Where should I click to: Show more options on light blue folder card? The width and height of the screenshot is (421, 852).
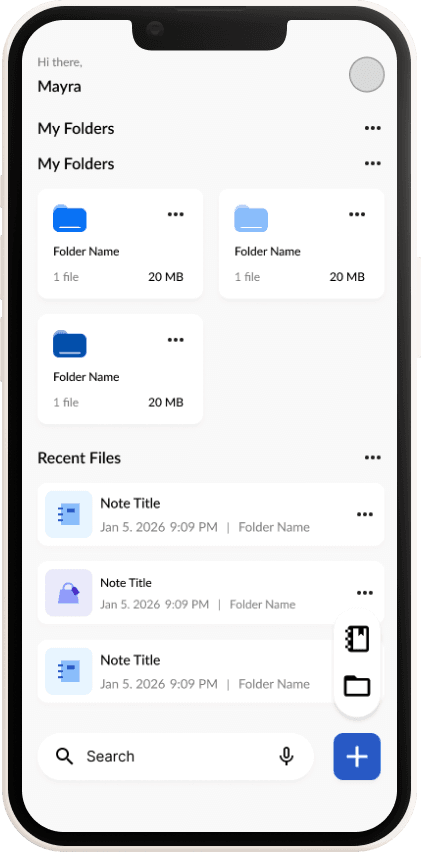pyautogui.click(x=357, y=214)
